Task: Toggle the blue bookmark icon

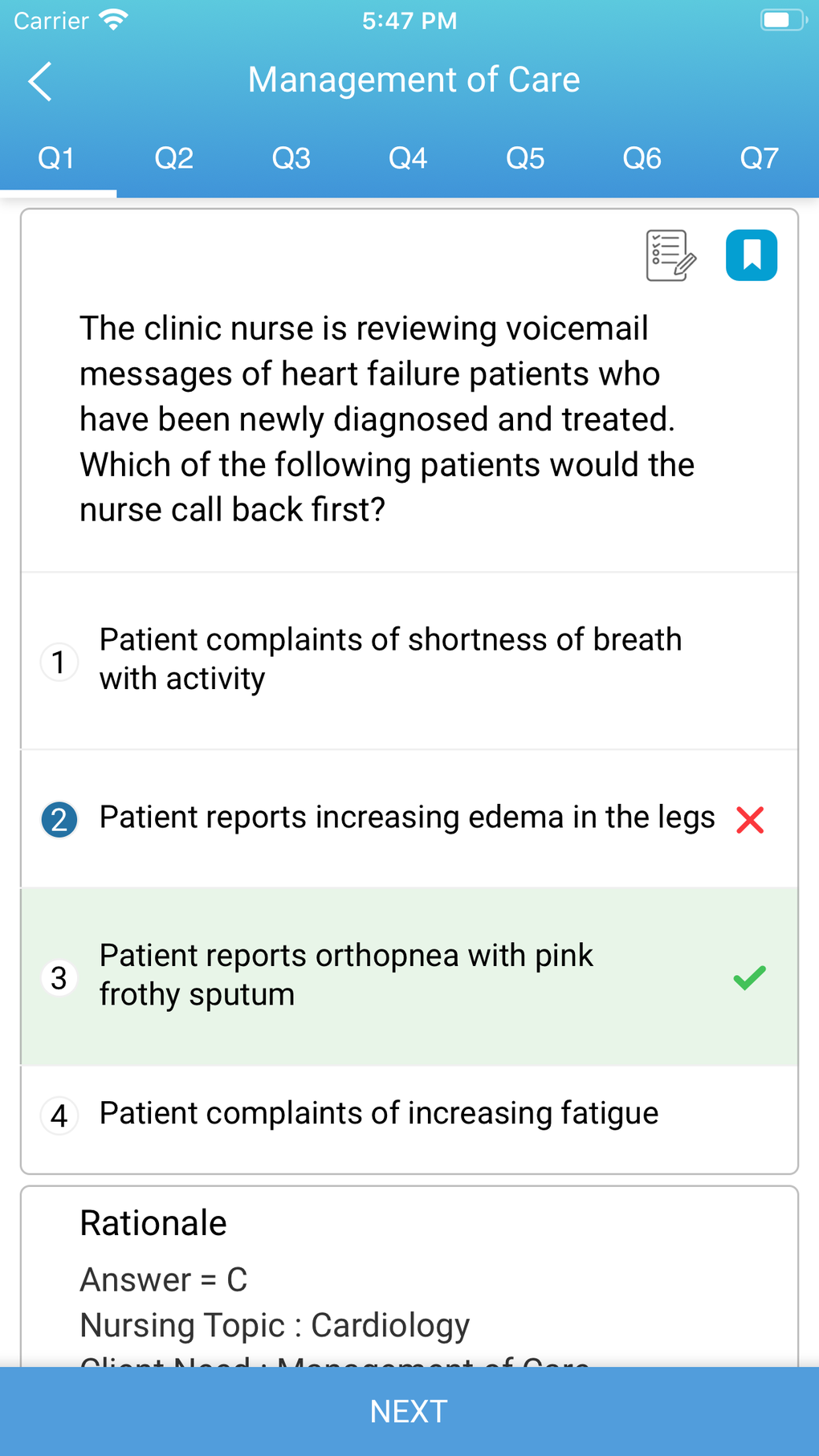Action: pyautogui.click(x=752, y=255)
